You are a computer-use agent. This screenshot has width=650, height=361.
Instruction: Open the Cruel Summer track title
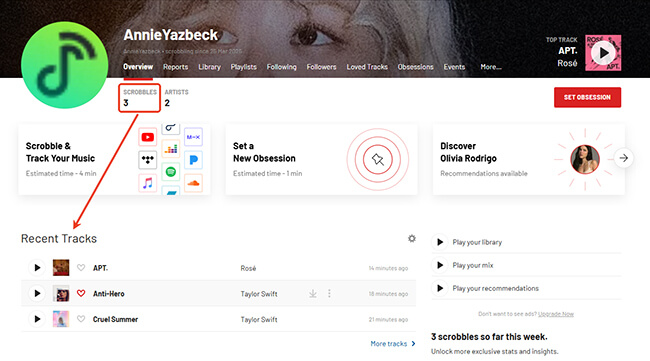click(x=115, y=320)
